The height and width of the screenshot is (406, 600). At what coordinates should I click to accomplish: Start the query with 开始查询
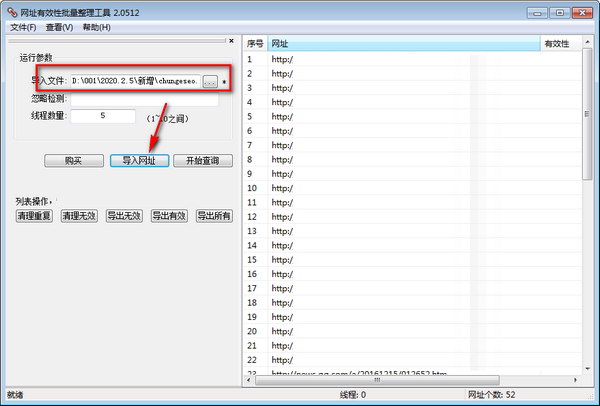[x=203, y=160]
